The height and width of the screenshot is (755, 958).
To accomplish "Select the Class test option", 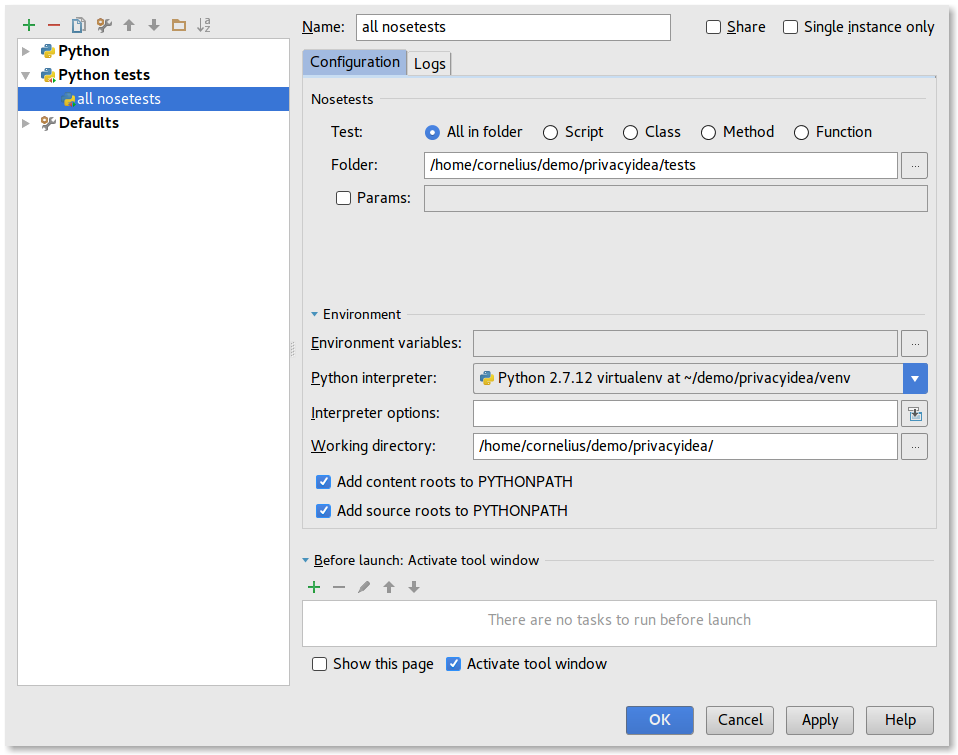I will 630,132.
